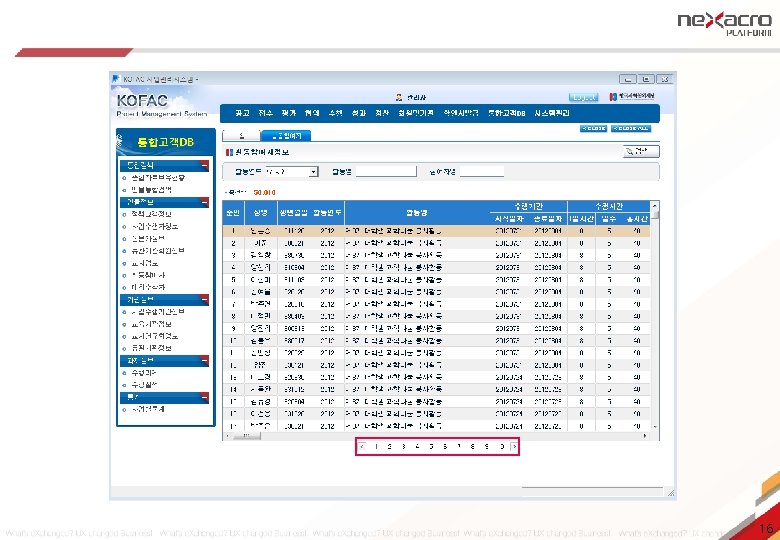Click the window title bar app icon
The height and width of the screenshot is (540, 780).
point(116,79)
